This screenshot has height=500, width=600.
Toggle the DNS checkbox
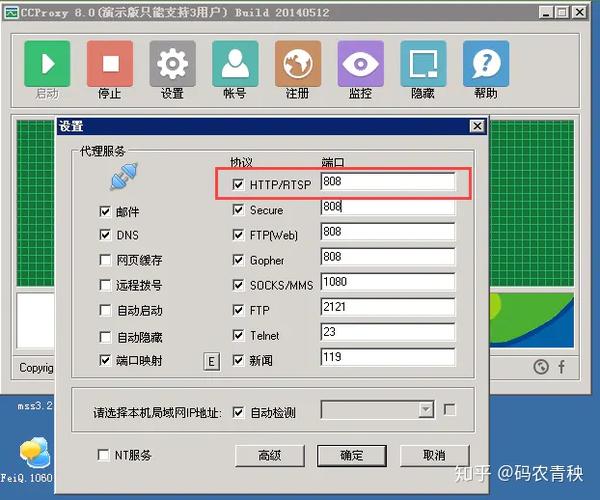pyautogui.click(x=105, y=235)
